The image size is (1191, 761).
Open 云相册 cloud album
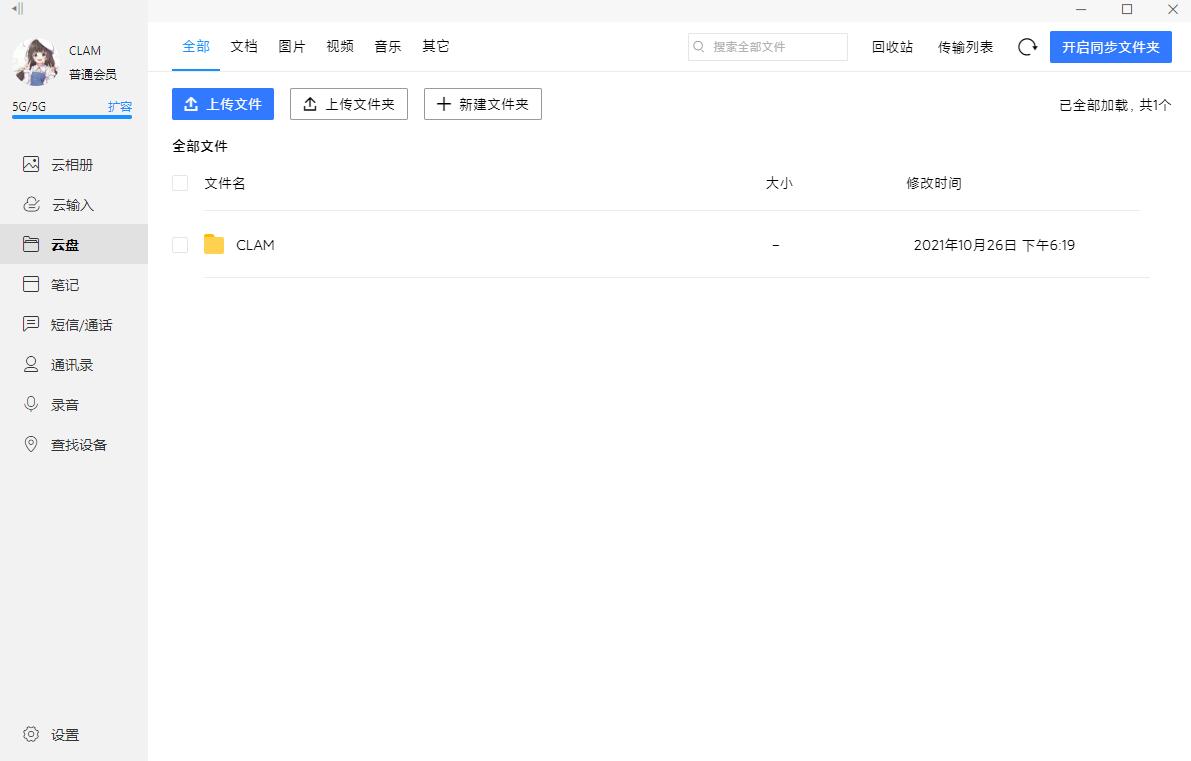coord(74,165)
